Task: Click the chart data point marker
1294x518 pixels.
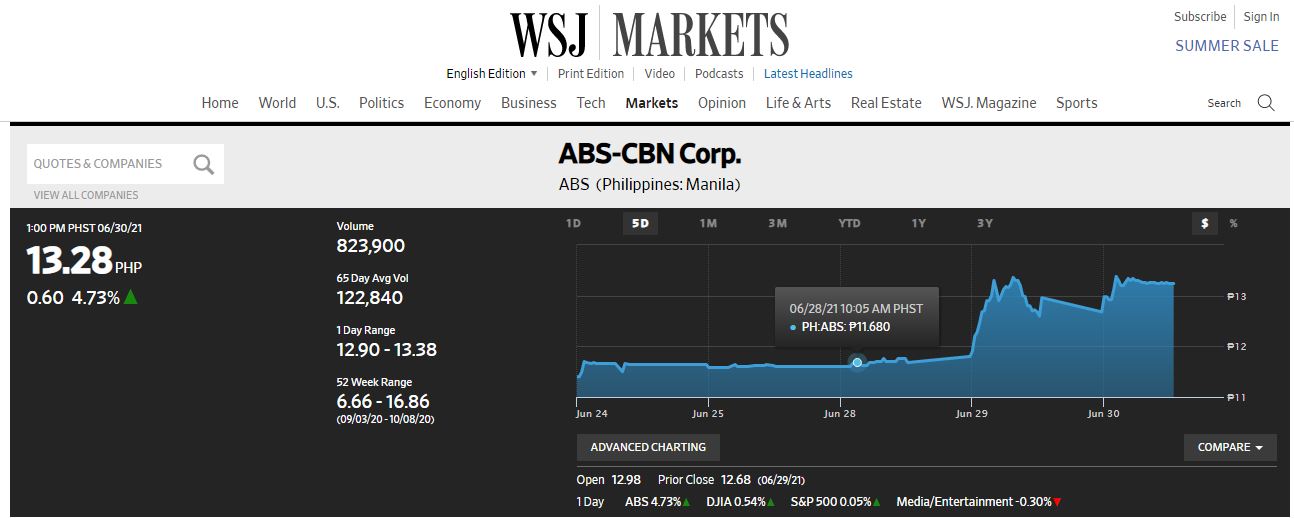Action: click(857, 362)
